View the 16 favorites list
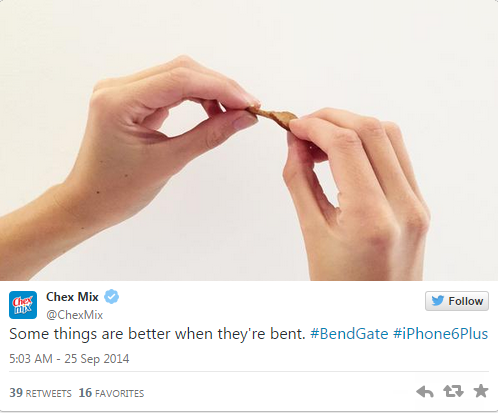This screenshot has height=413, width=498. pos(111,393)
